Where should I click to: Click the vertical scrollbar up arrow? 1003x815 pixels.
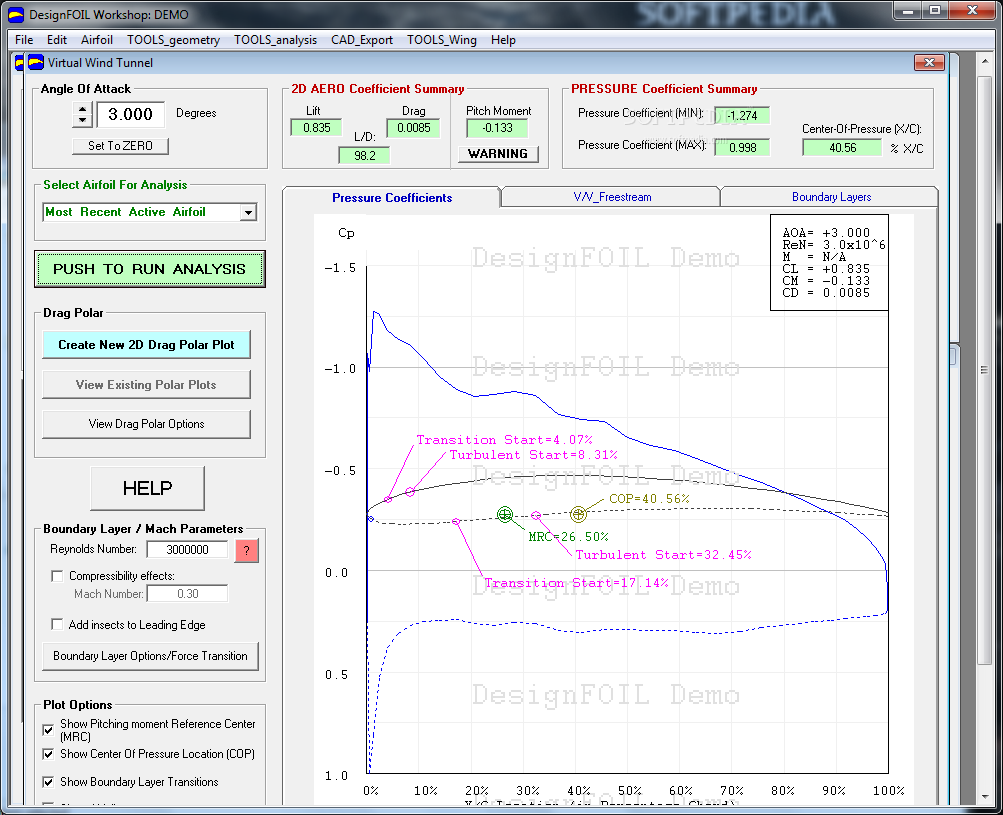point(985,61)
